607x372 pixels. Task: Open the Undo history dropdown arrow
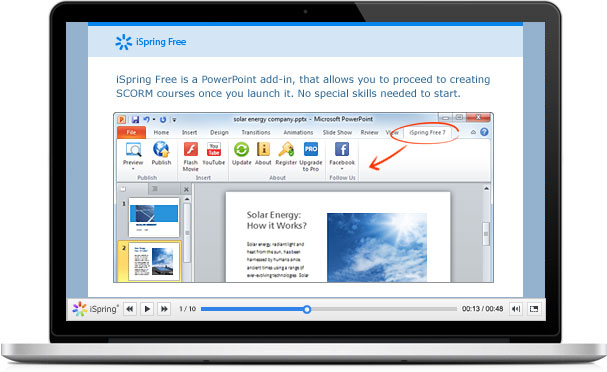coord(154,120)
